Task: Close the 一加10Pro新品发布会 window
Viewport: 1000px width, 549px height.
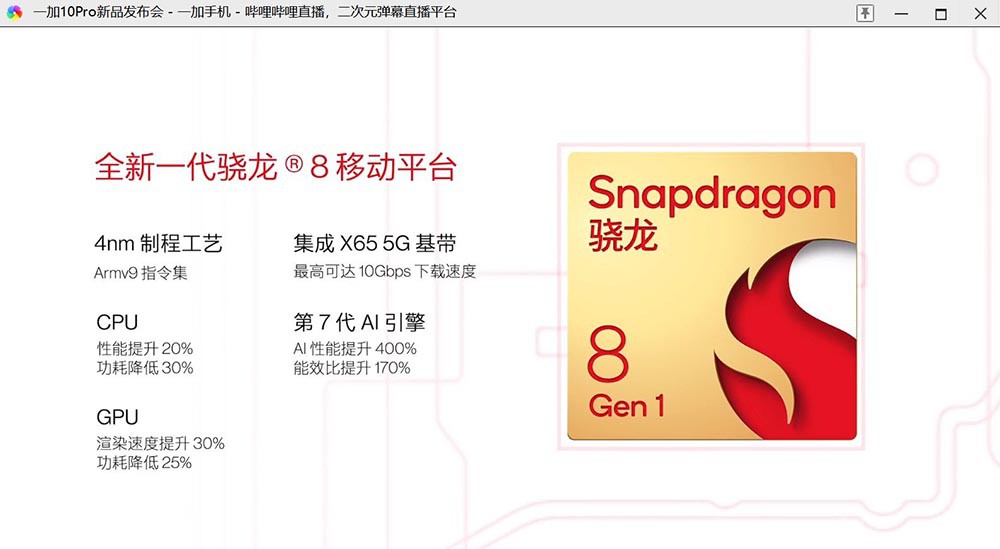Action: pos(980,13)
